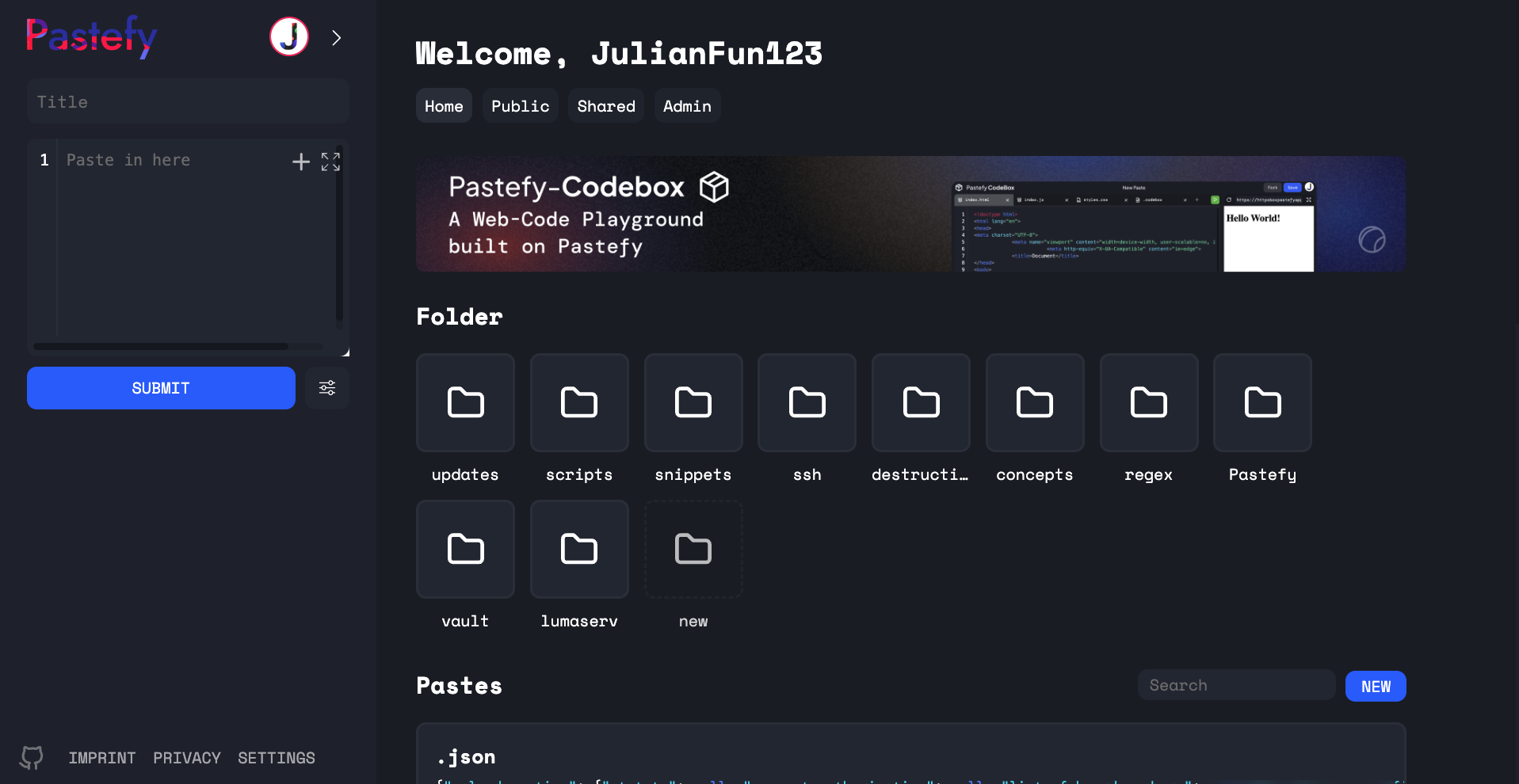The image size is (1519, 784).
Task: Open the JulianFun123 profile avatar
Action: pos(289,37)
